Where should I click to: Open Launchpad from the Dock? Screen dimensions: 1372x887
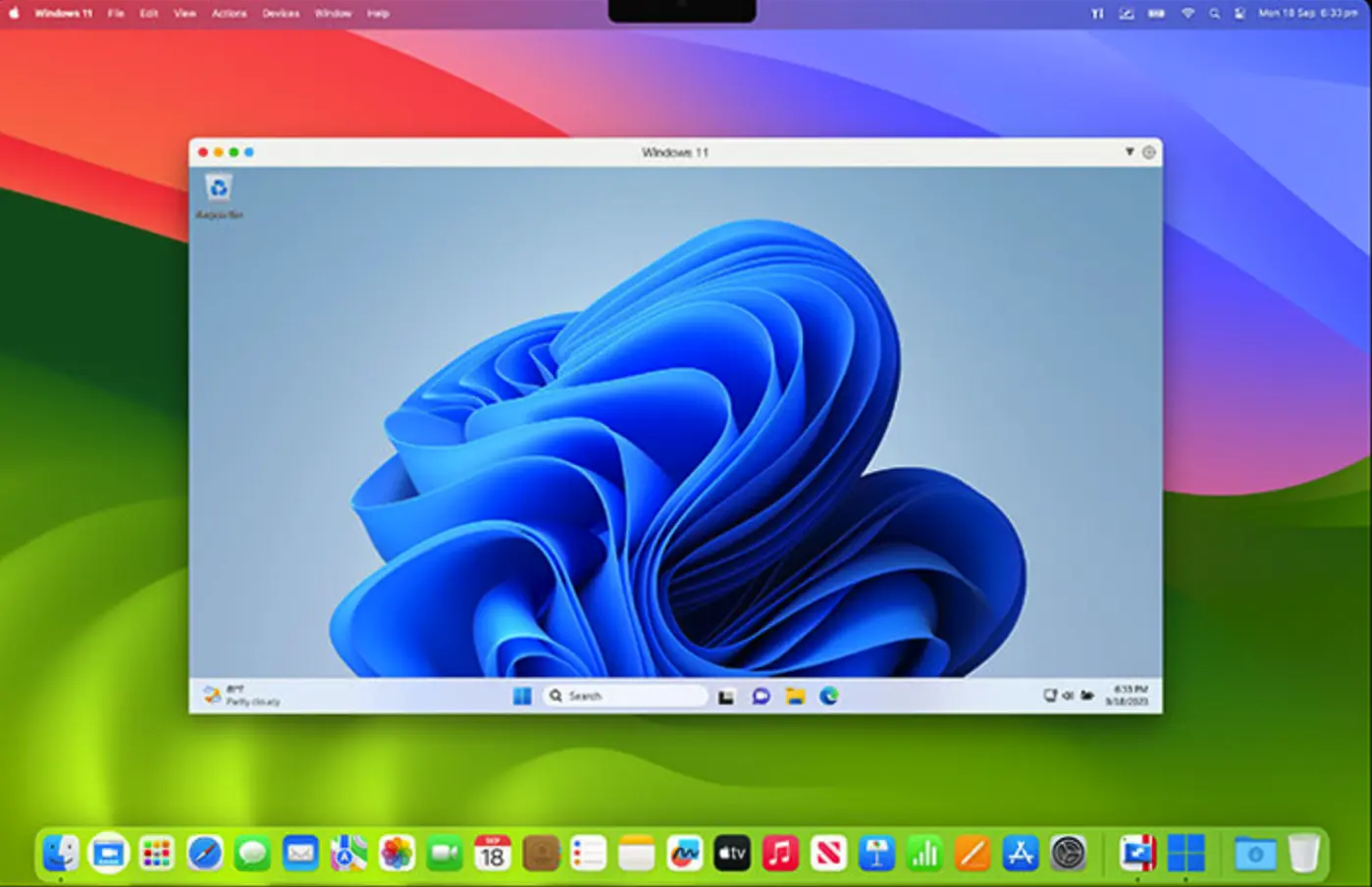(x=157, y=853)
